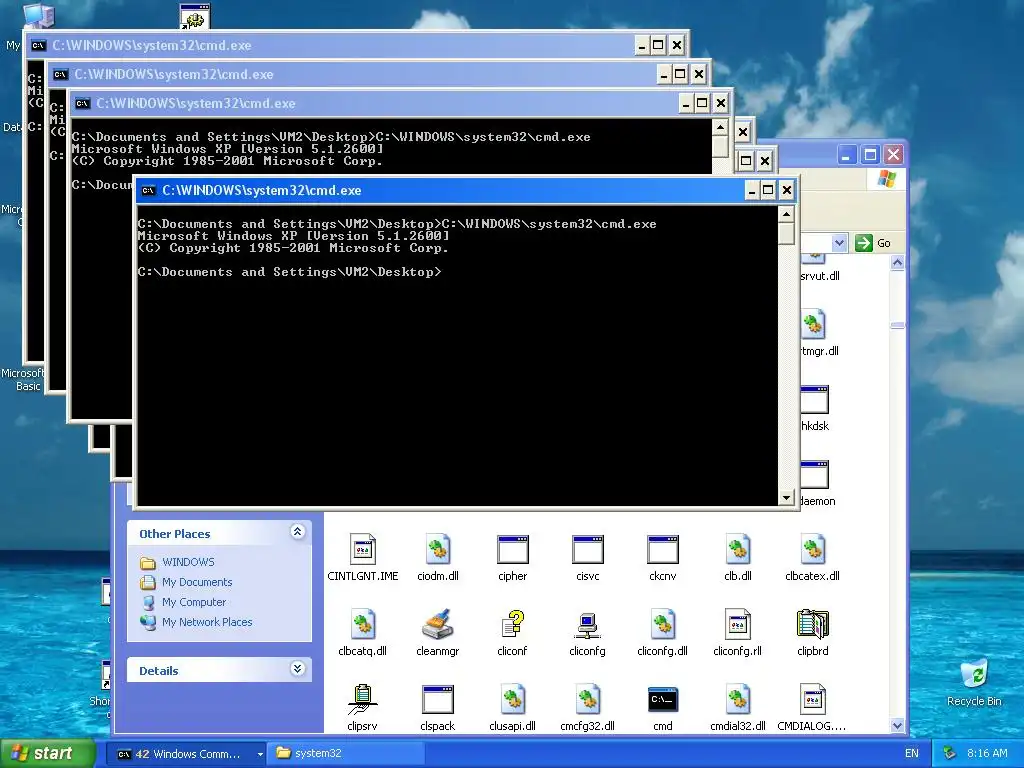This screenshot has height=768, width=1024.
Task: Select the ciodm.dll file icon
Action: (438, 549)
